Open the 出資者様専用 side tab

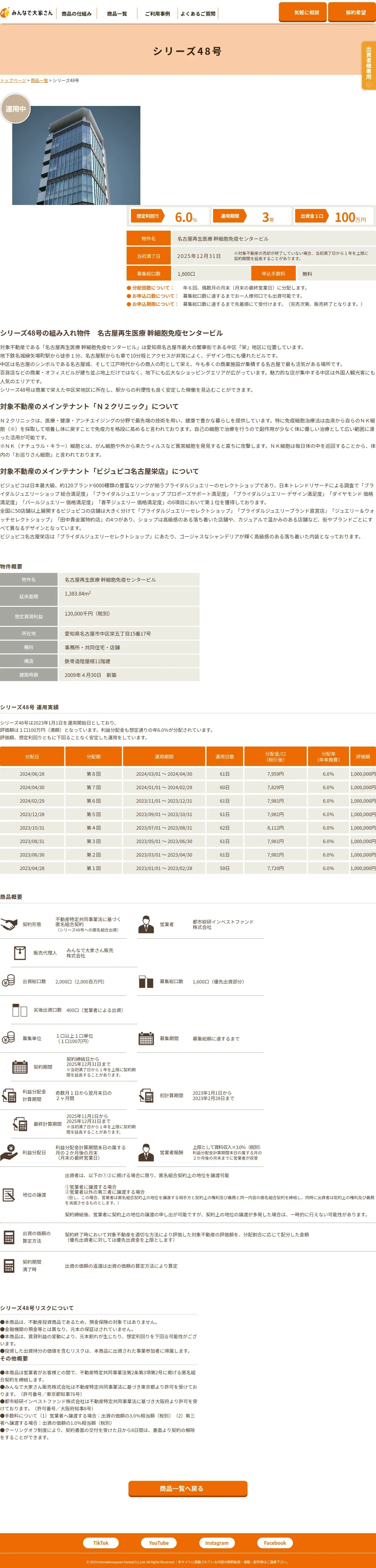click(369, 66)
